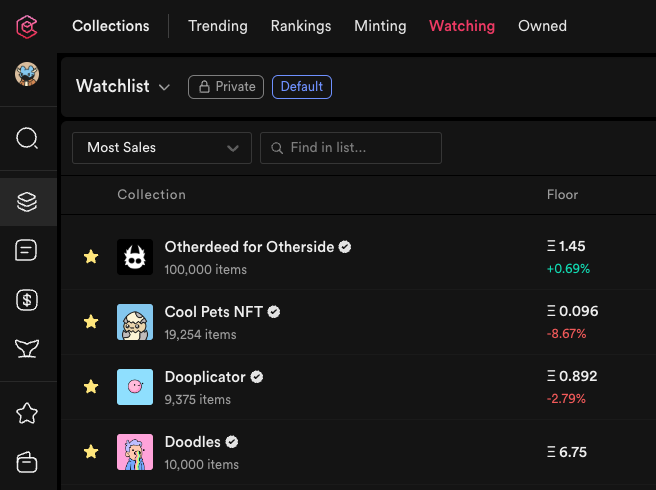The height and width of the screenshot is (490, 656).
Task: Open the Doodles collection thumbnail
Action: point(135,452)
